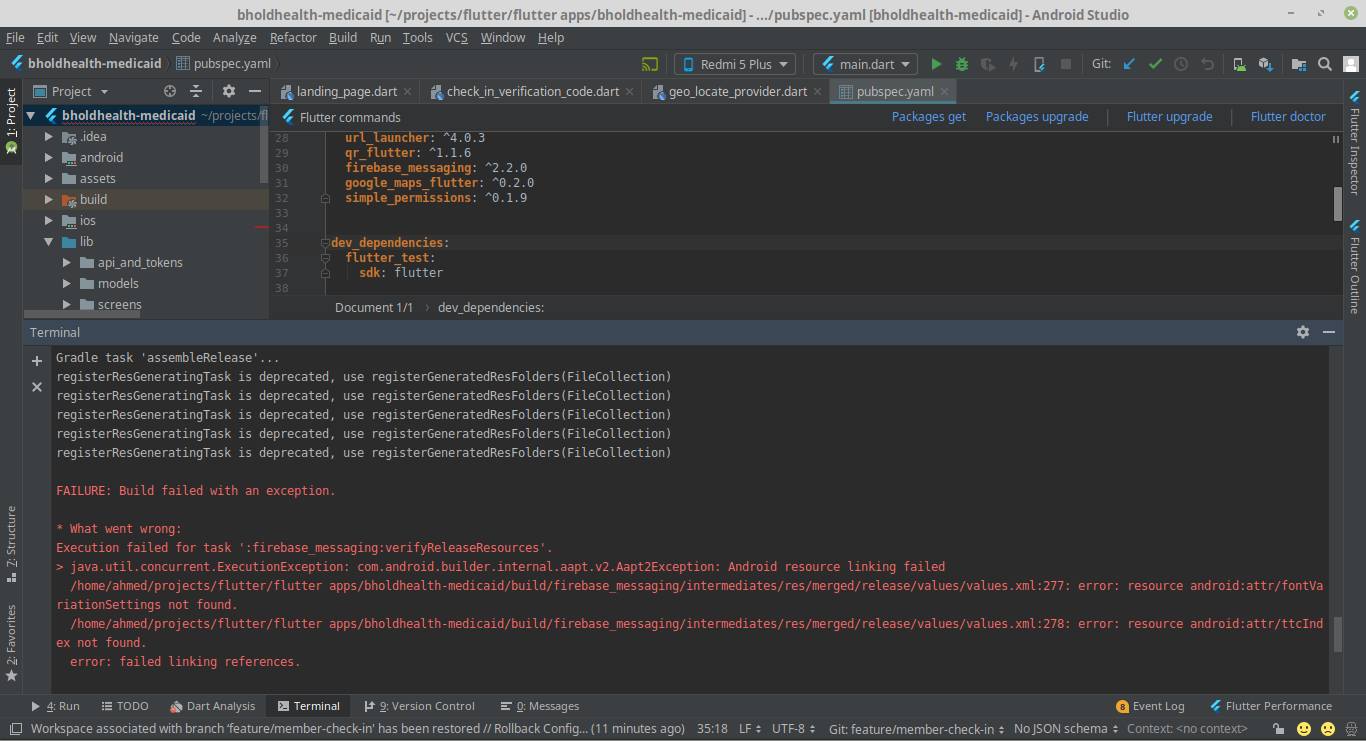Click the Stop square icon in toolbar
Image resolution: width=1366 pixels, height=741 pixels.
[1066, 63]
